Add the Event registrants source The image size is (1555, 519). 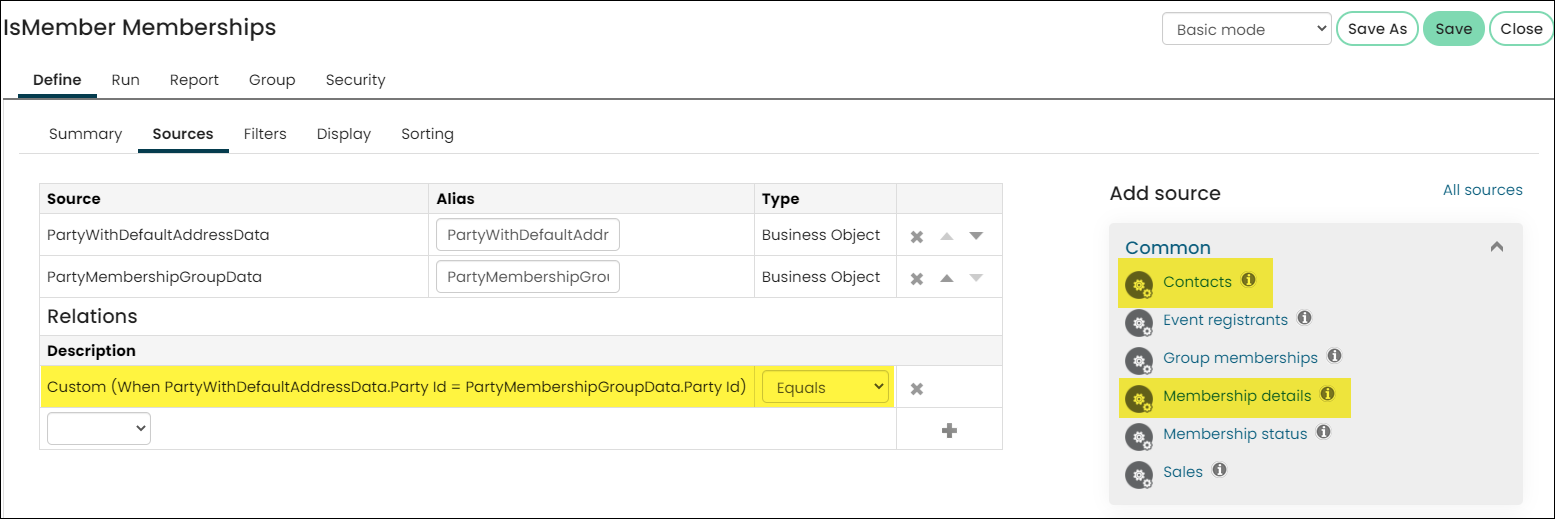click(1225, 320)
